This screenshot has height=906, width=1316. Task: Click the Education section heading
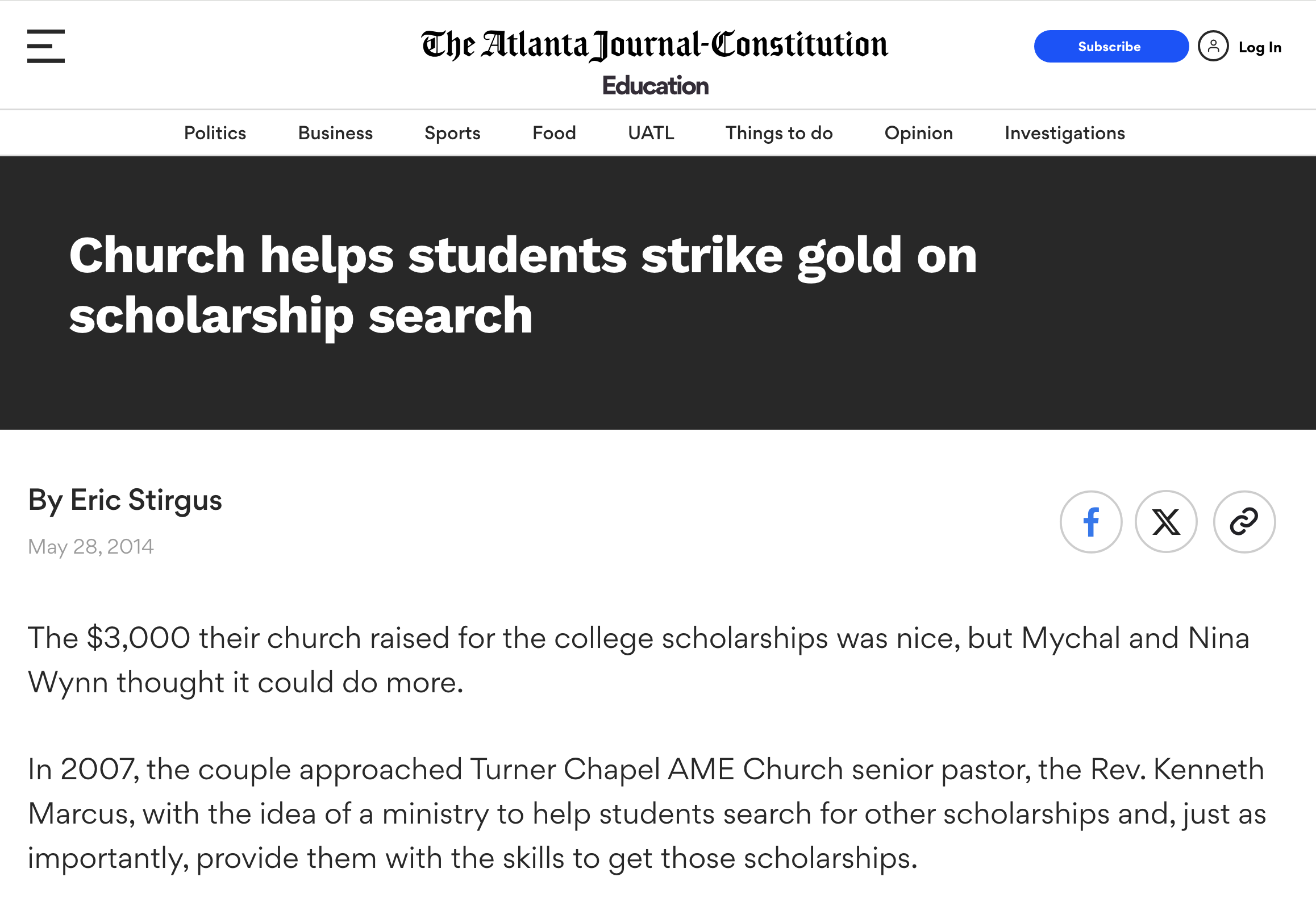pos(655,86)
